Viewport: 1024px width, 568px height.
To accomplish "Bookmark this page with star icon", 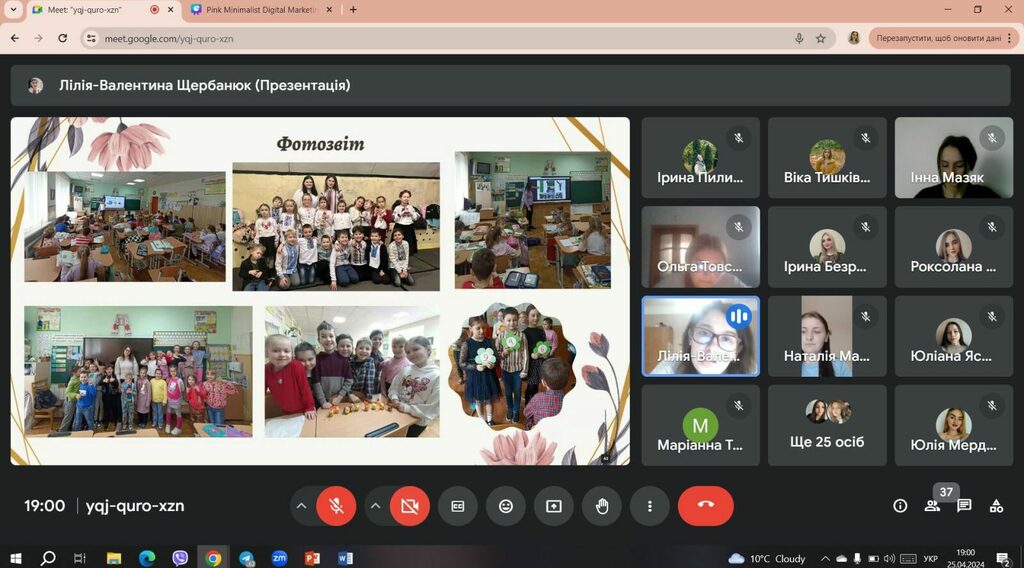I will [x=821, y=39].
